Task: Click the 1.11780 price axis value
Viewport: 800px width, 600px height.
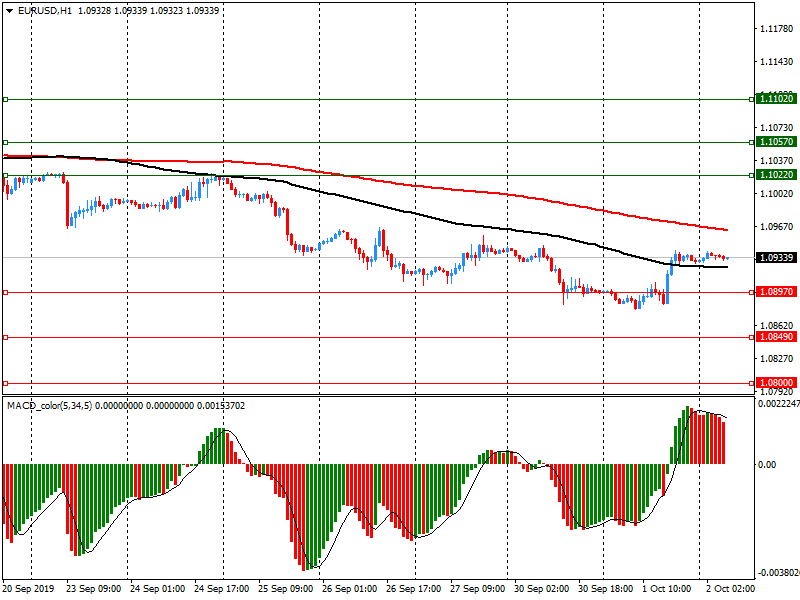Action: pyautogui.click(x=777, y=29)
